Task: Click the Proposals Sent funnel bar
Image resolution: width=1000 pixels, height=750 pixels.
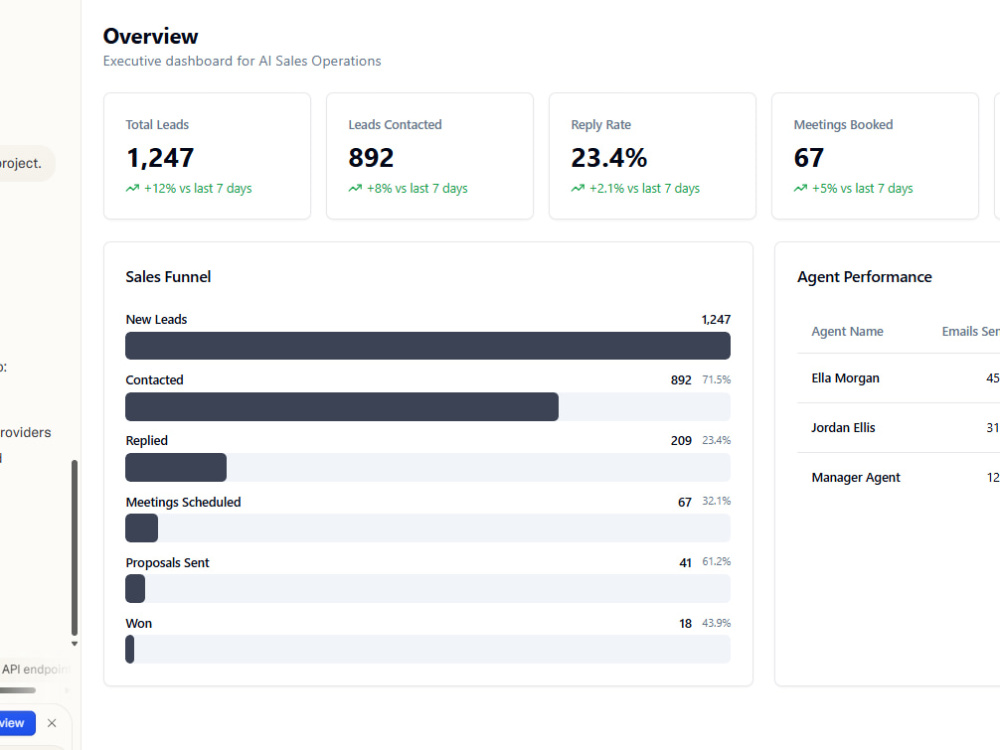Action: (x=427, y=589)
